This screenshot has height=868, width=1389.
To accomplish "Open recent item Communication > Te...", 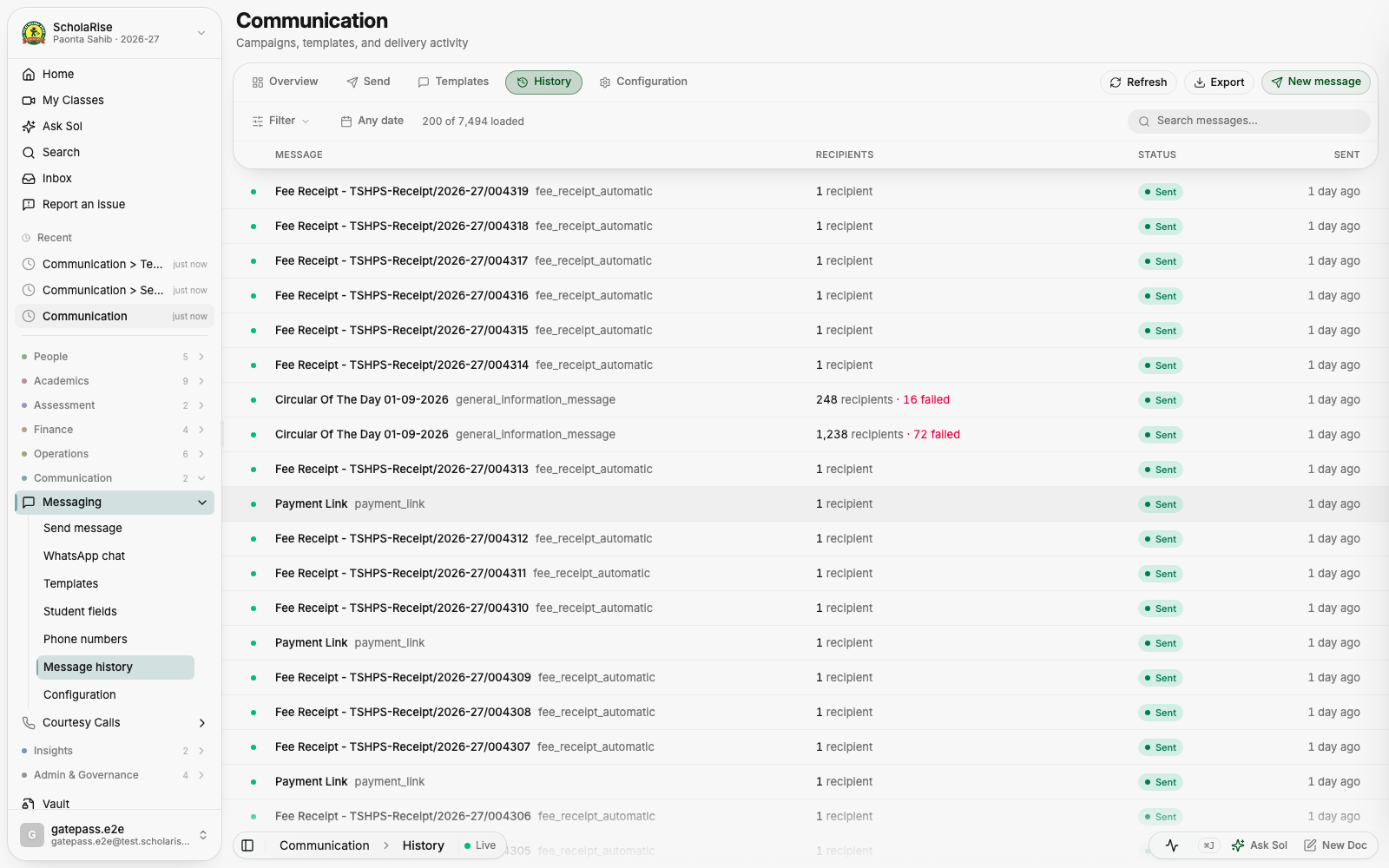I will point(115,264).
